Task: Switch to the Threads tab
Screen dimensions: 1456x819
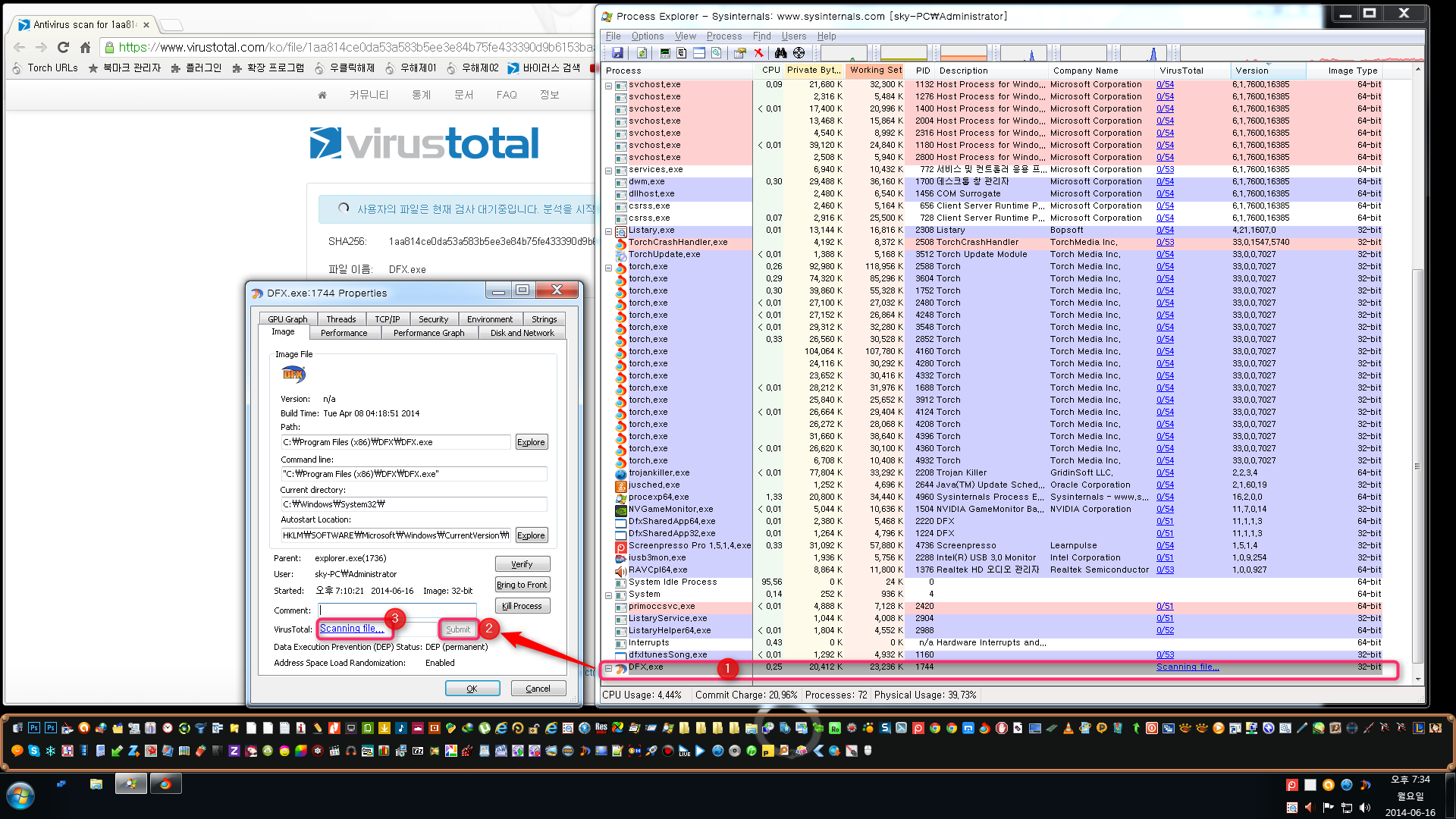Action: (341, 319)
